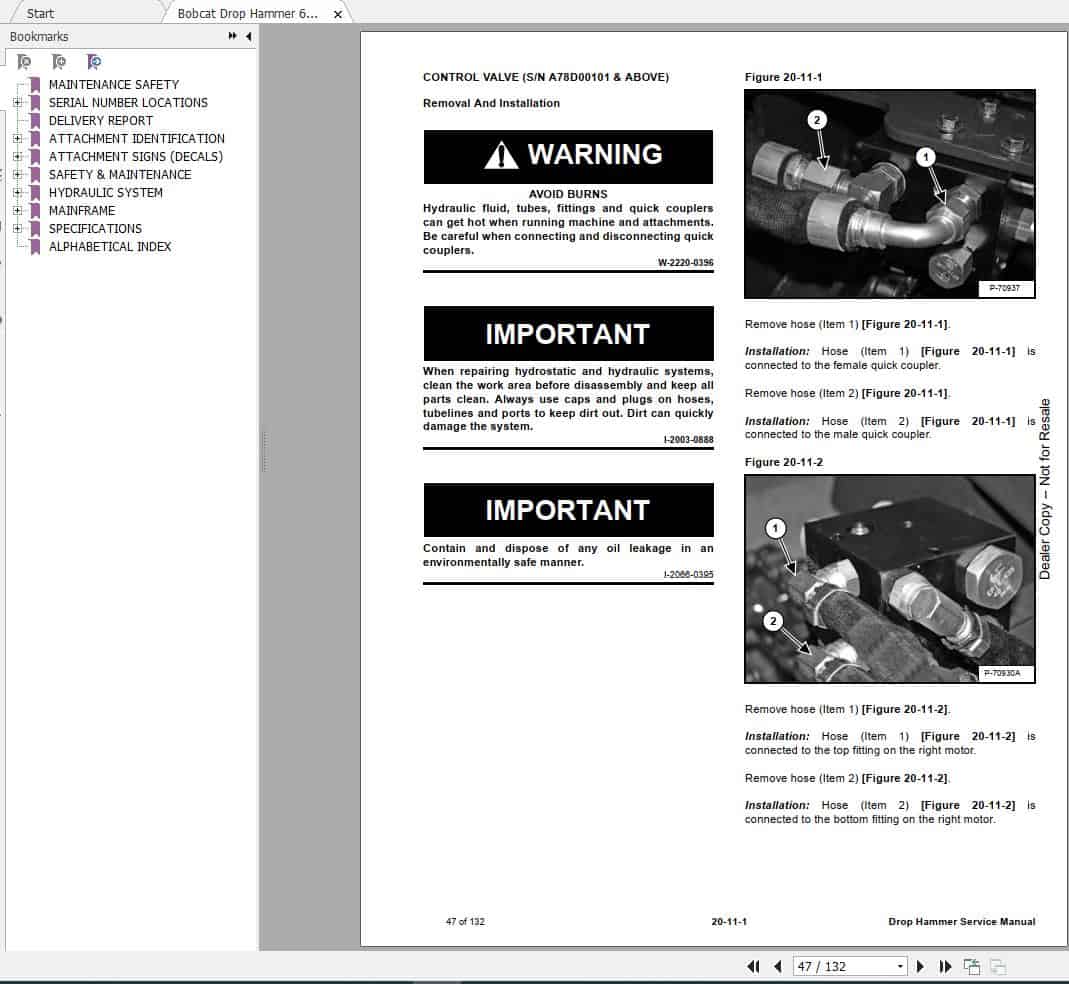Click the previous page arrow icon

[x=777, y=966]
